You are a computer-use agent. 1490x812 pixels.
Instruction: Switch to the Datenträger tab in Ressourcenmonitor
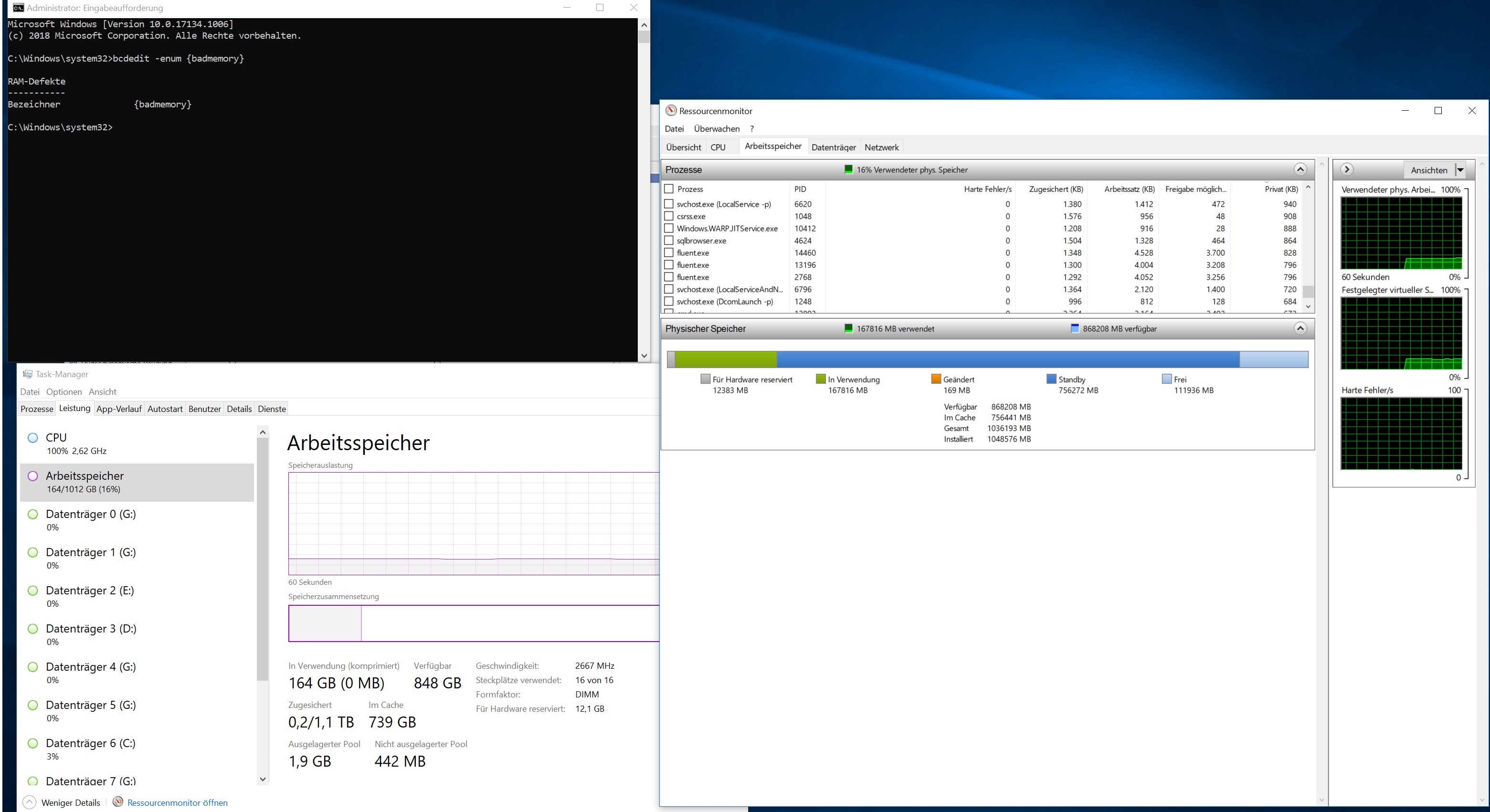coord(833,147)
